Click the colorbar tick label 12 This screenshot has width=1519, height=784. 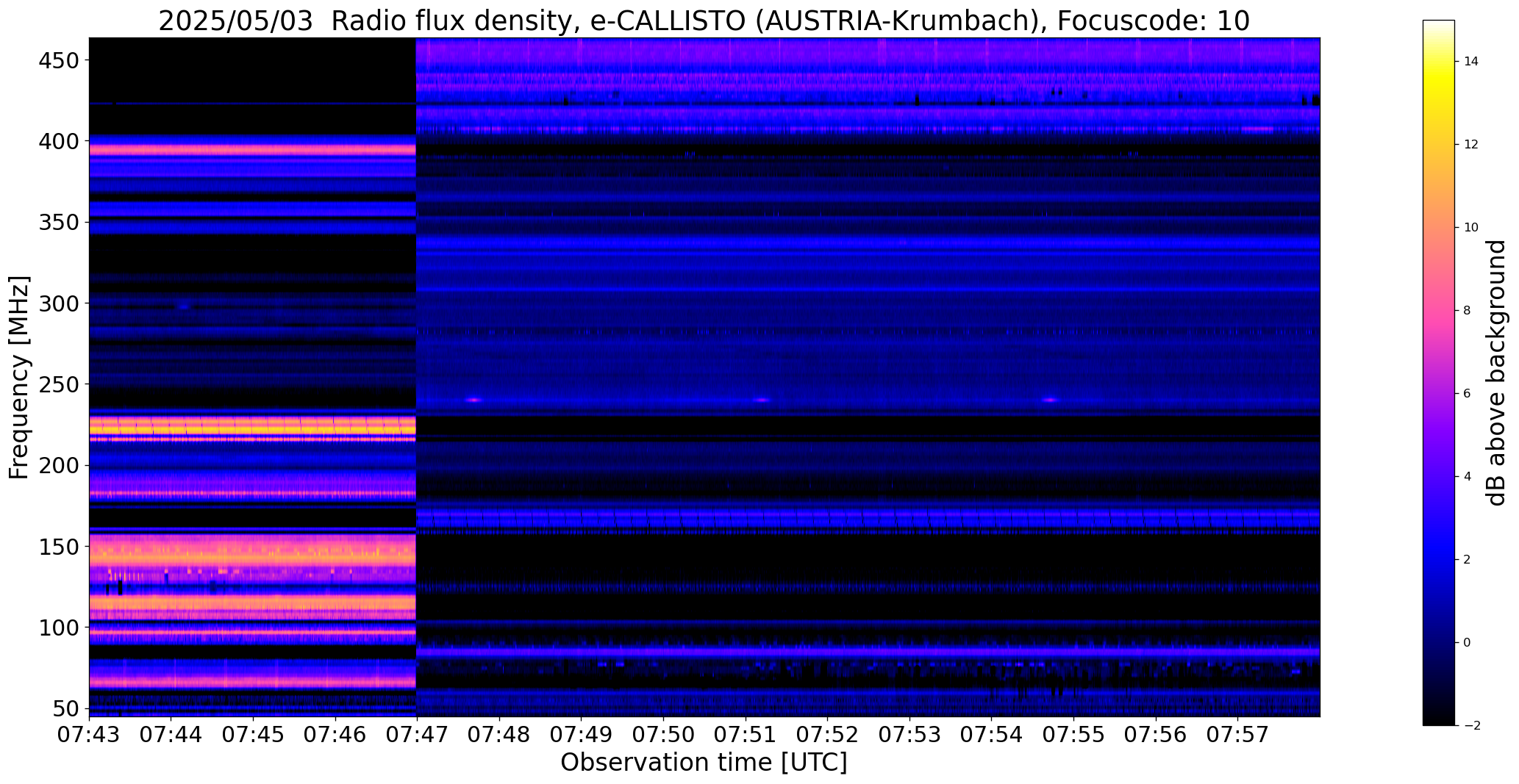click(1470, 145)
